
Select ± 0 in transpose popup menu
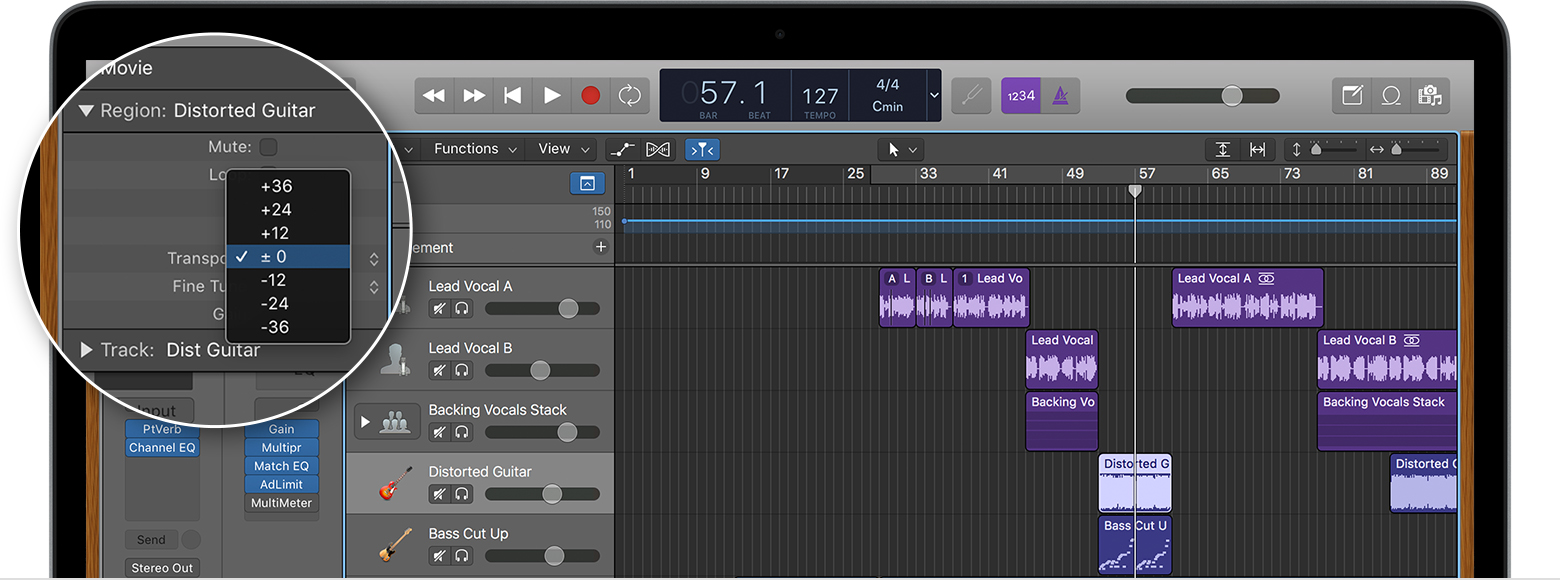[x=288, y=257]
